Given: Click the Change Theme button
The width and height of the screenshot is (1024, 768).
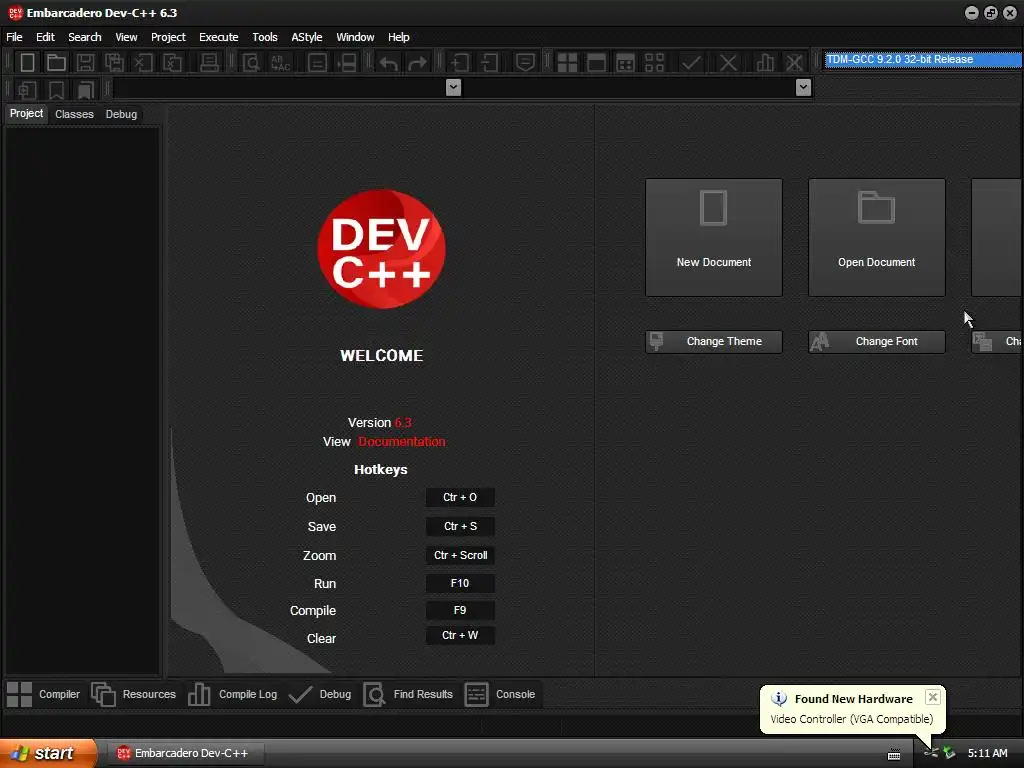Looking at the screenshot, I should pos(714,342).
